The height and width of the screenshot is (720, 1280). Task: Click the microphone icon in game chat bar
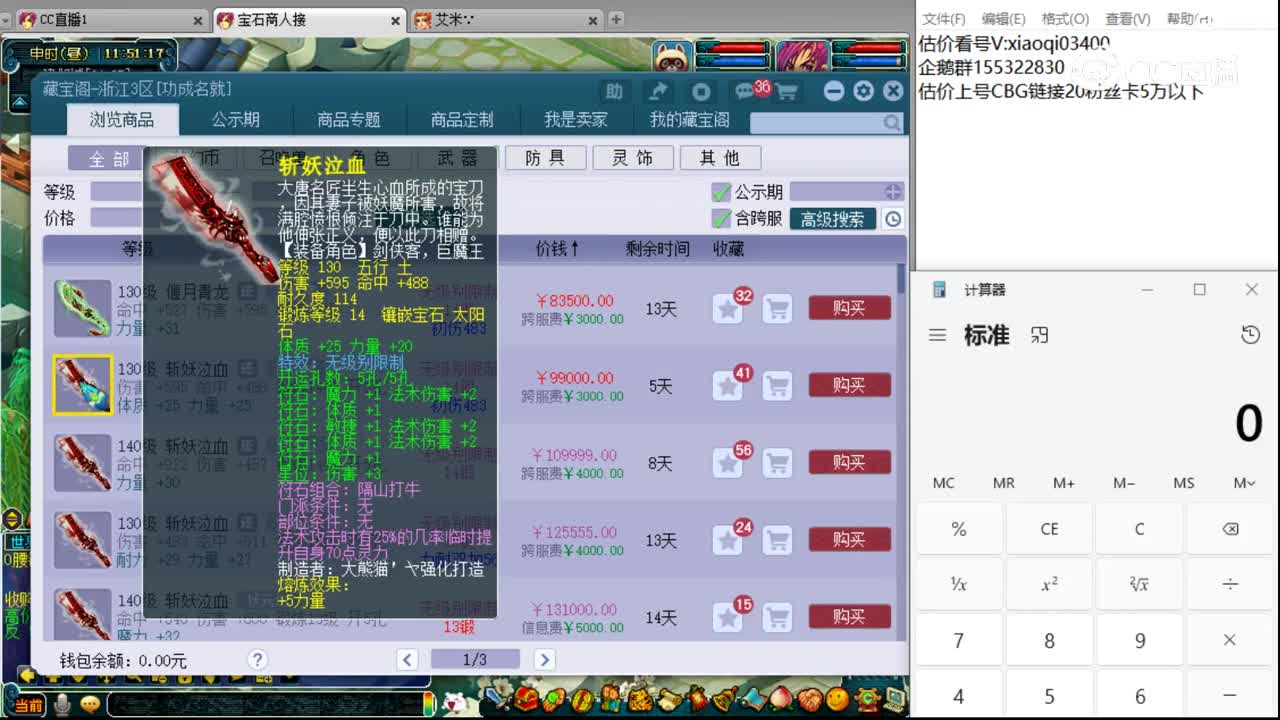pyautogui.click(x=62, y=704)
